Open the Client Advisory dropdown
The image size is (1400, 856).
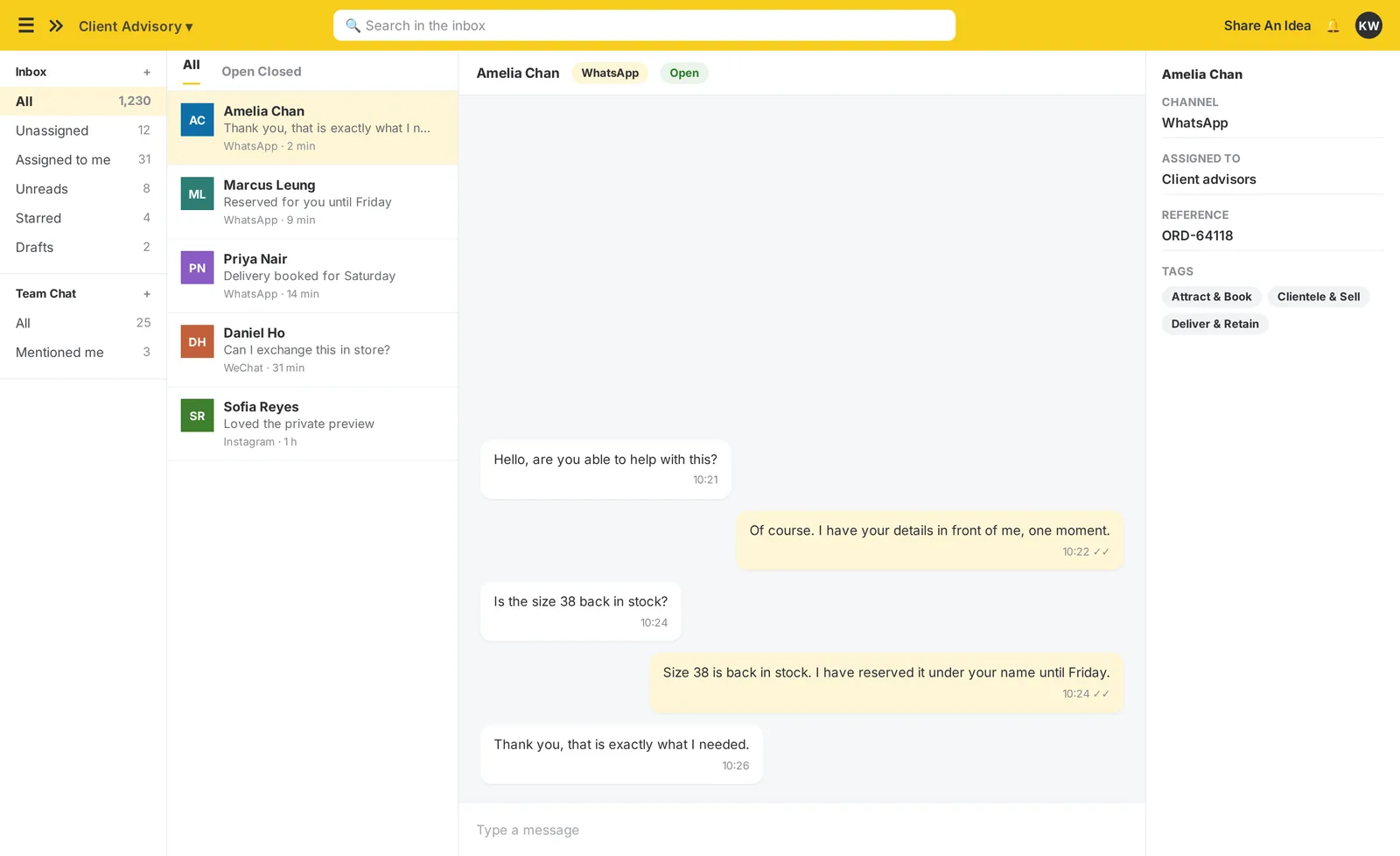tap(136, 26)
